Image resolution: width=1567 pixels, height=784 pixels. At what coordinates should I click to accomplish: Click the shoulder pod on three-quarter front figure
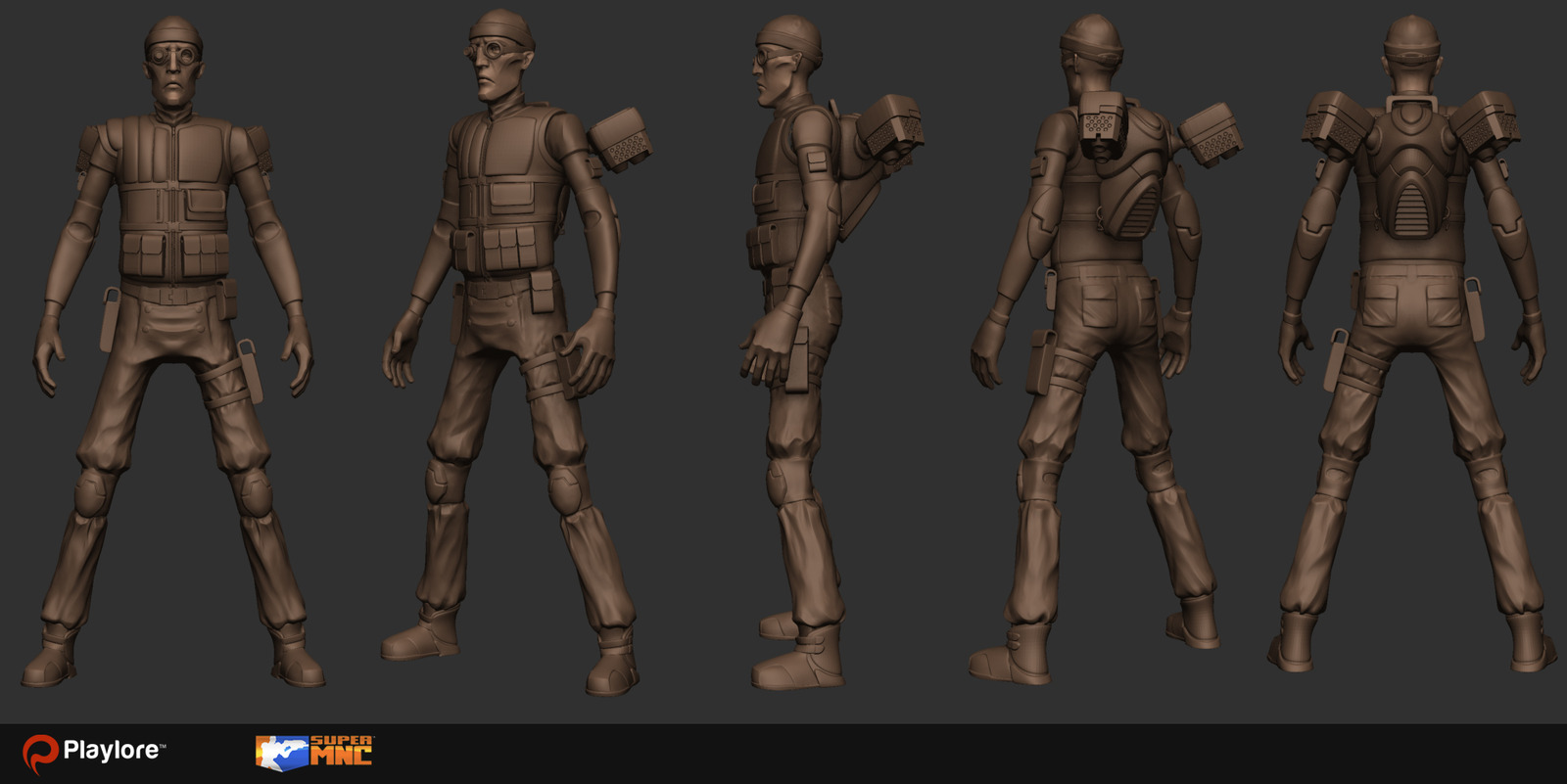[x=622, y=140]
